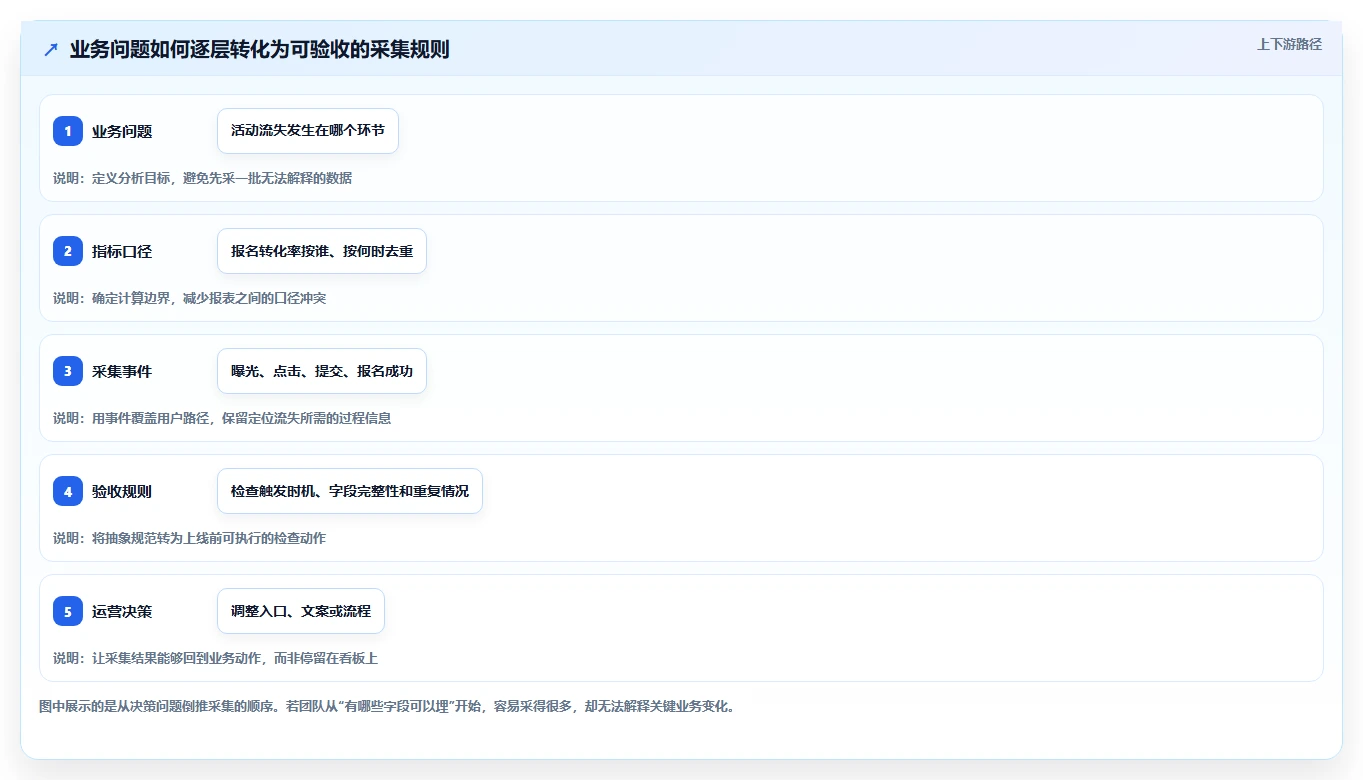Click the note 说明：将抽象规范转为上线前可执行的检查动作

(190, 538)
